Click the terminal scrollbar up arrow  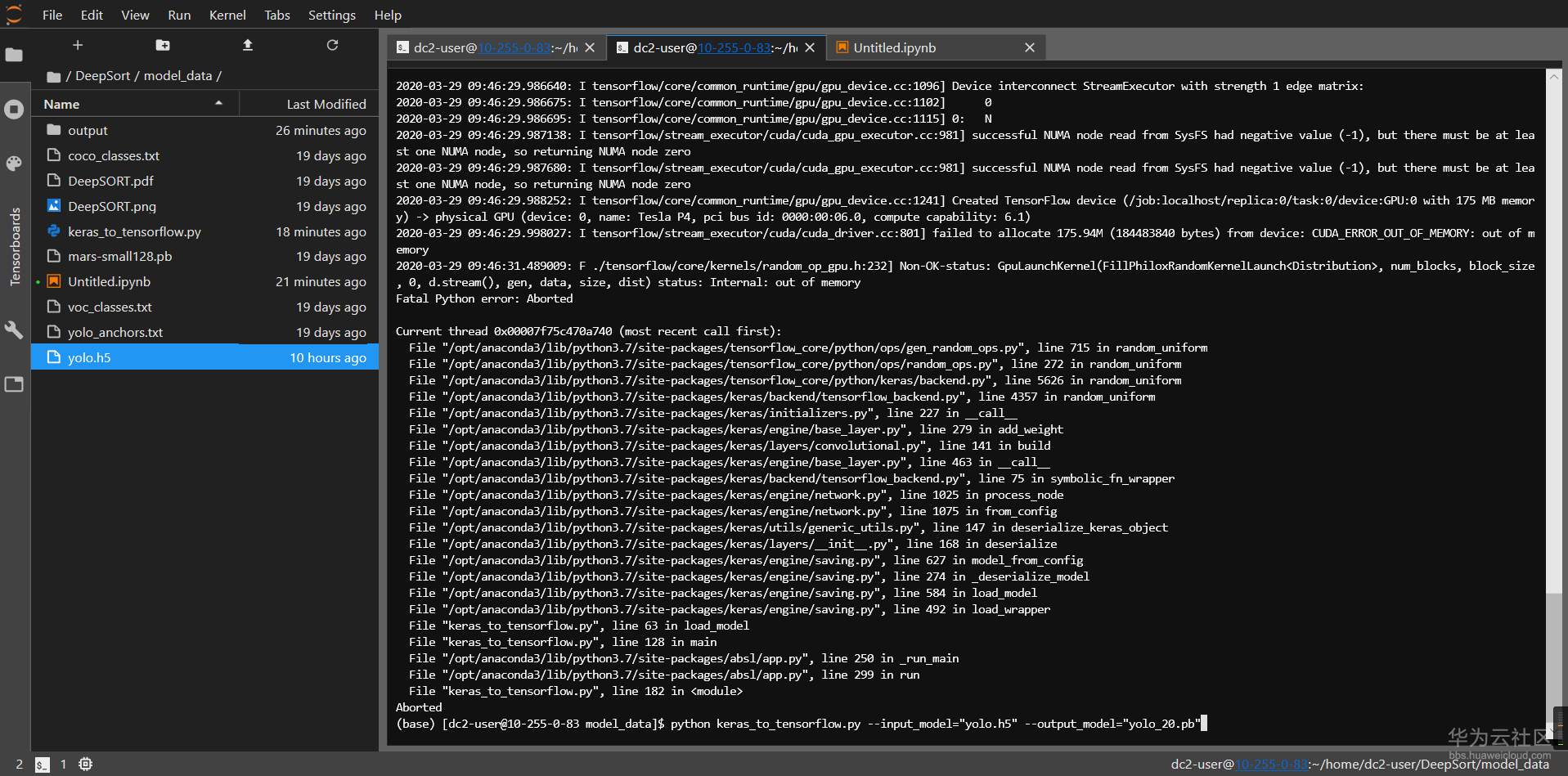pyautogui.click(x=1553, y=76)
